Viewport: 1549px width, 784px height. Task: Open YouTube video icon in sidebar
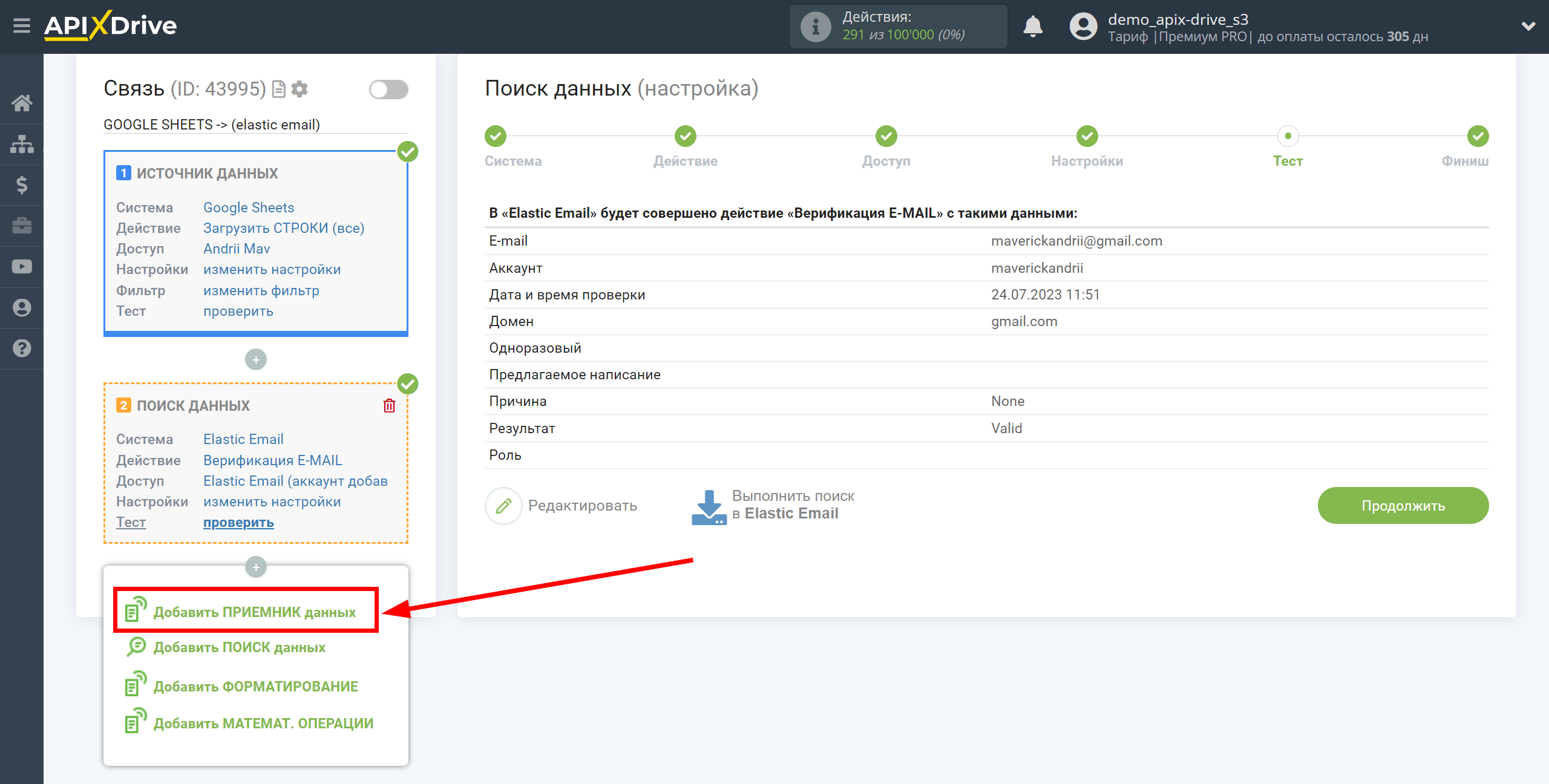22,267
